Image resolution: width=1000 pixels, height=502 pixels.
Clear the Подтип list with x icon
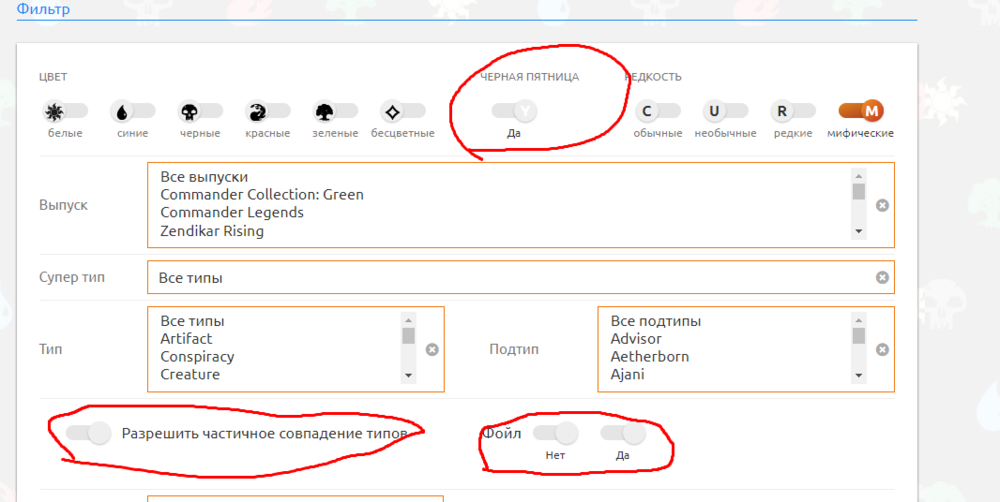(882, 349)
